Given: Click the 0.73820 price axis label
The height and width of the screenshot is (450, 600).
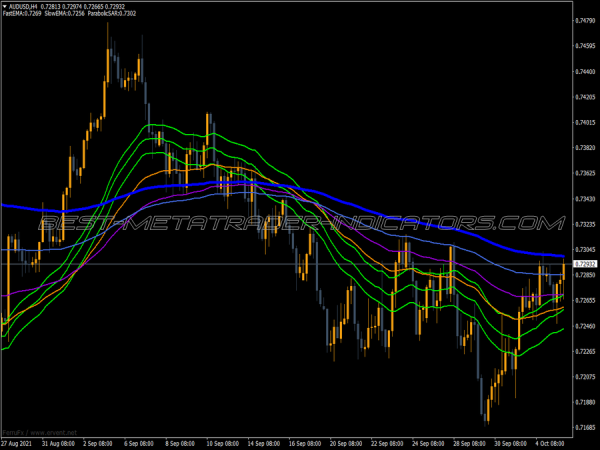Looking at the screenshot, I should [585, 148].
